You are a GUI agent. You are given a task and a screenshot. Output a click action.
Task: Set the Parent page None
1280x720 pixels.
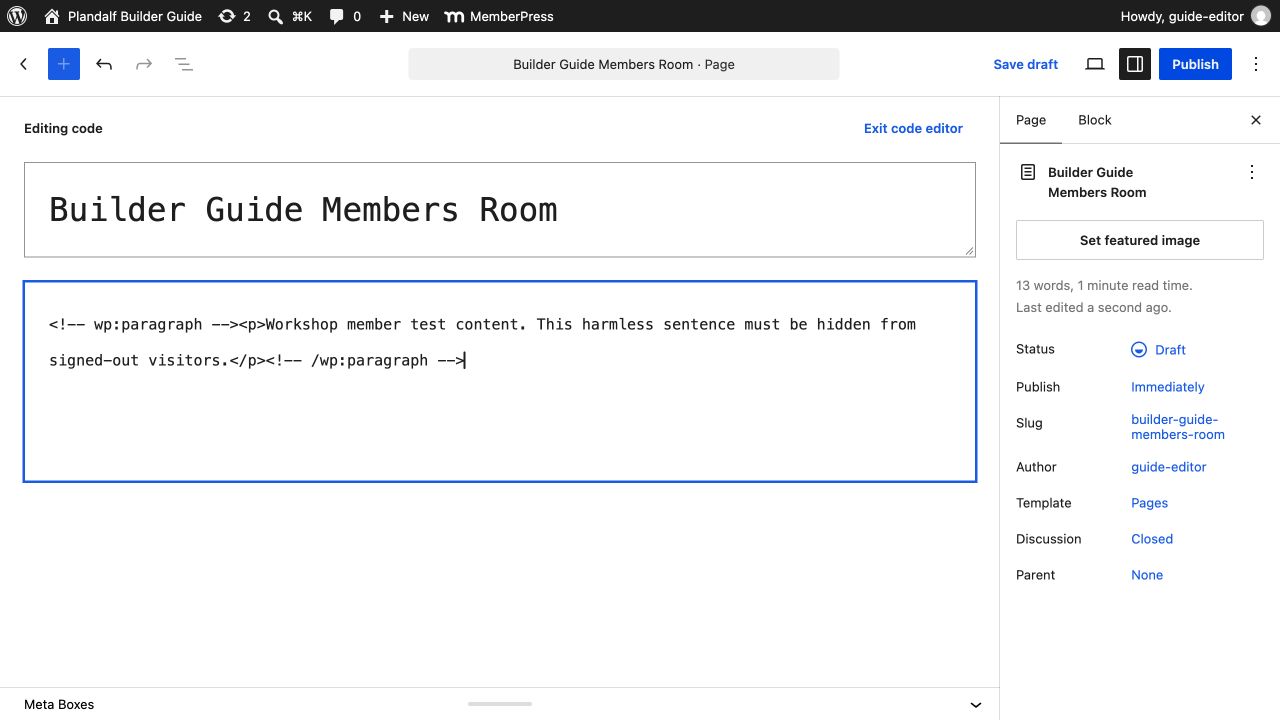pyautogui.click(x=1147, y=575)
